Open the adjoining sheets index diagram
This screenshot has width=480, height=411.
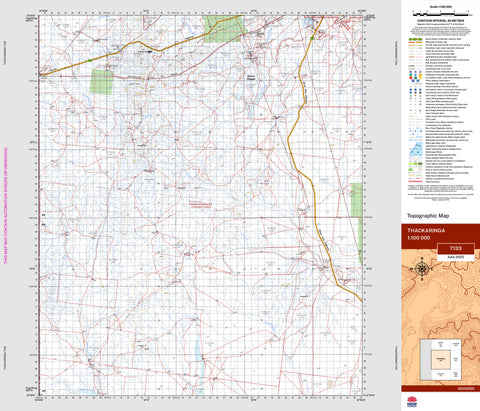[x=441, y=360]
